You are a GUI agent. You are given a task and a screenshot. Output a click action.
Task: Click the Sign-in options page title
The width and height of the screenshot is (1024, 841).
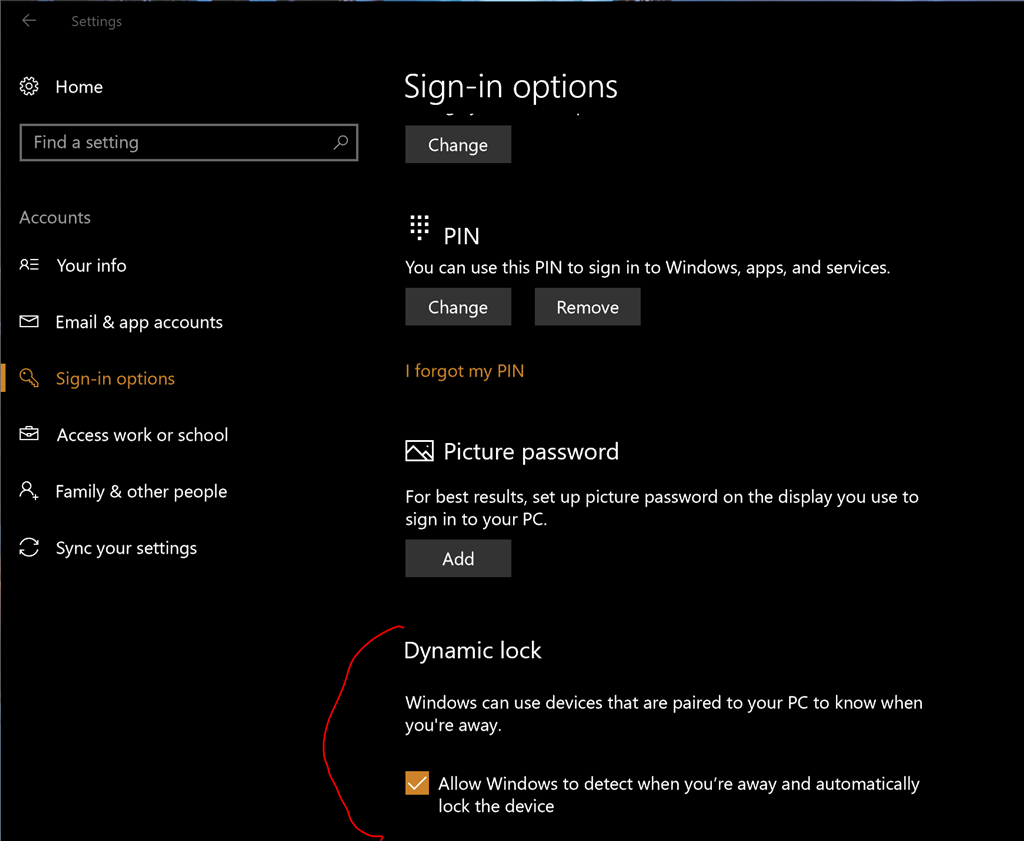pos(511,87)
